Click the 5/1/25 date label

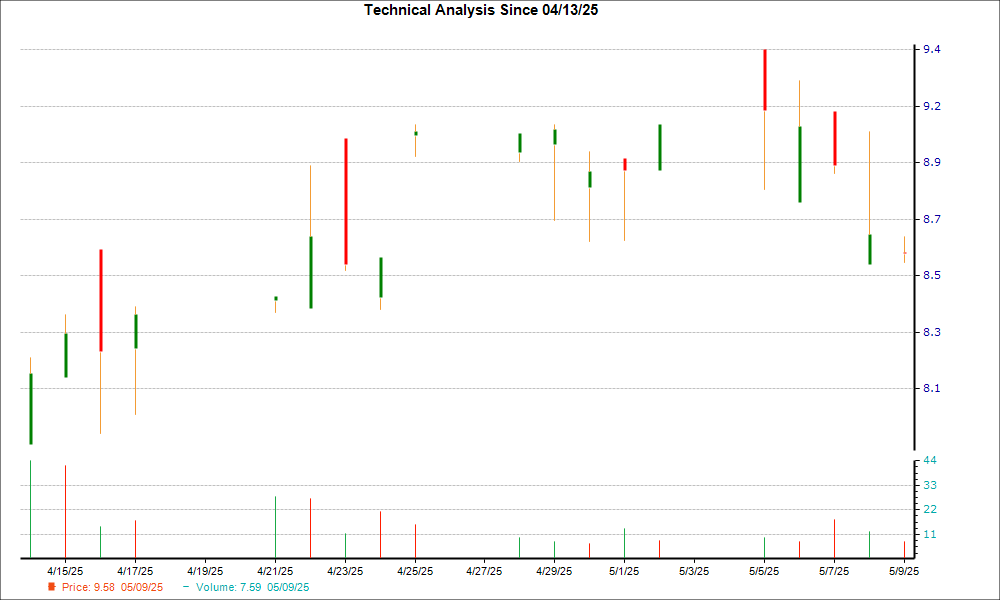[625, 571]
